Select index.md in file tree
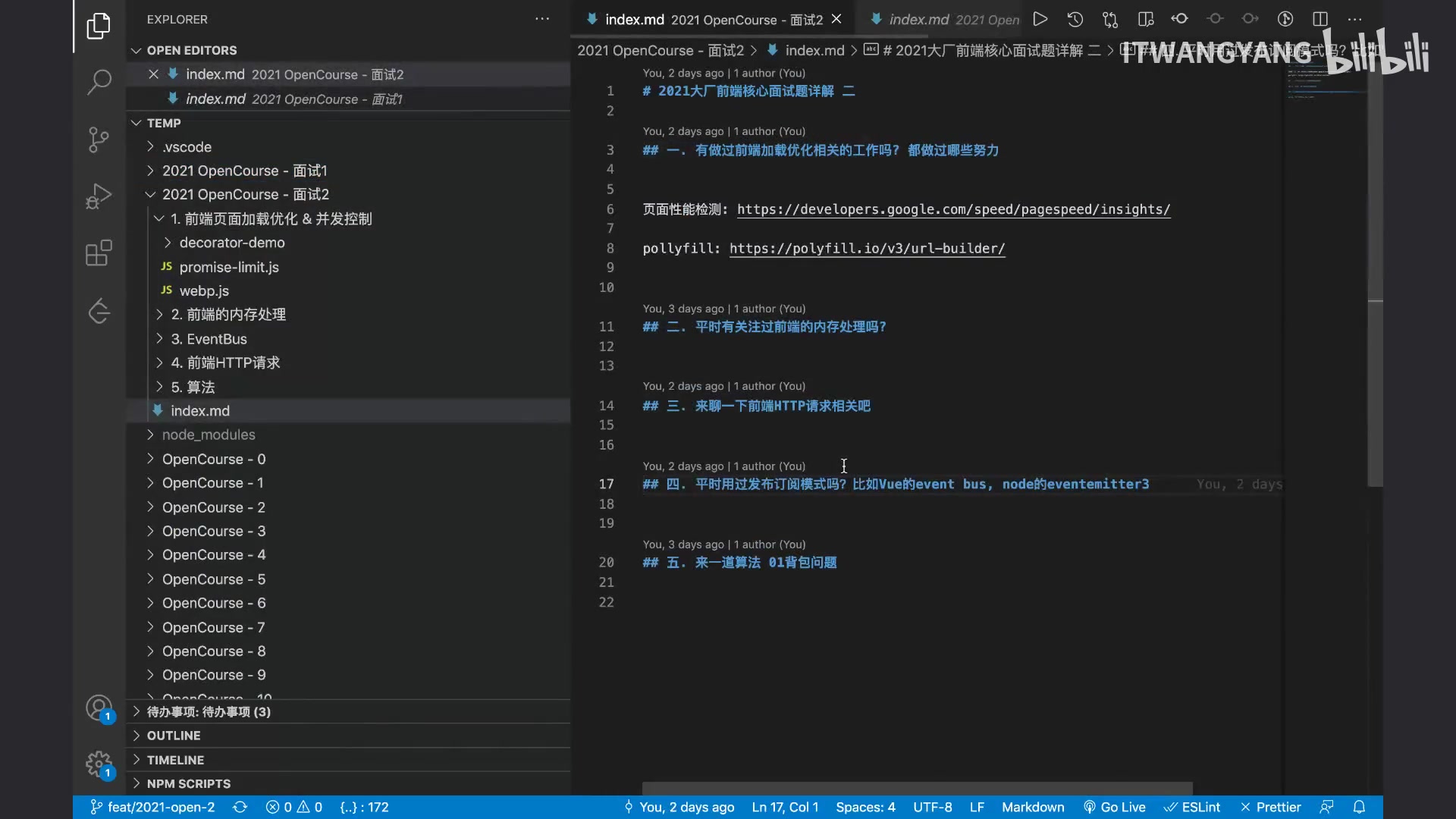This screenshot has height=819, width=1456. click(348, 411)
